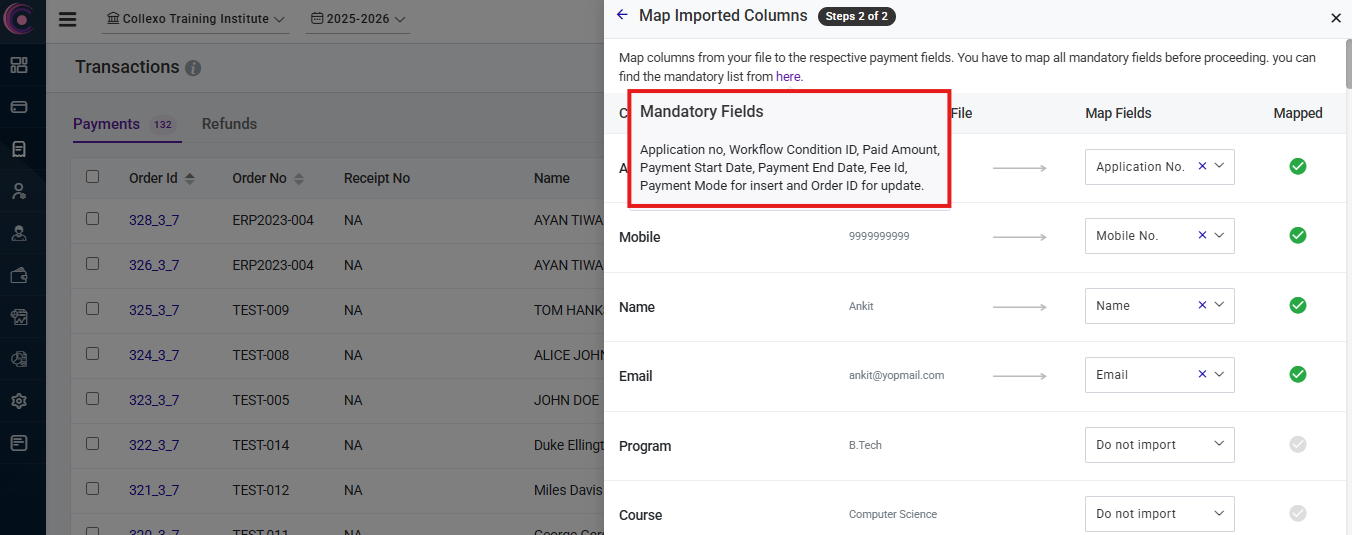1352x535 pixels.
Task: Go back using the left arrow icon
Action: (x=622, y=15)
